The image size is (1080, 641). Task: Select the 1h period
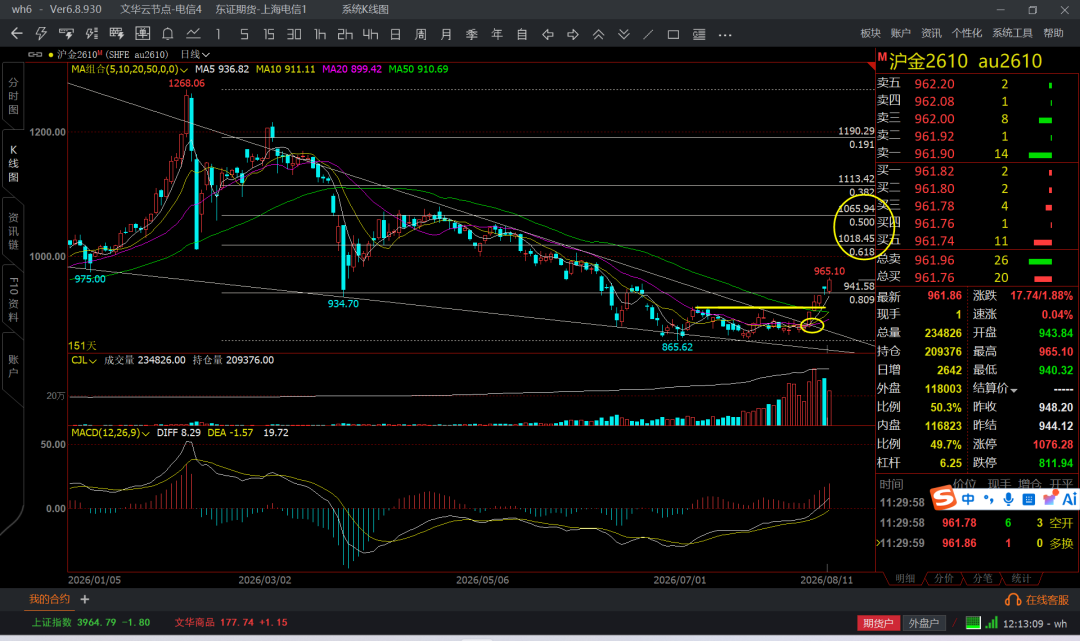pos(320,34)
